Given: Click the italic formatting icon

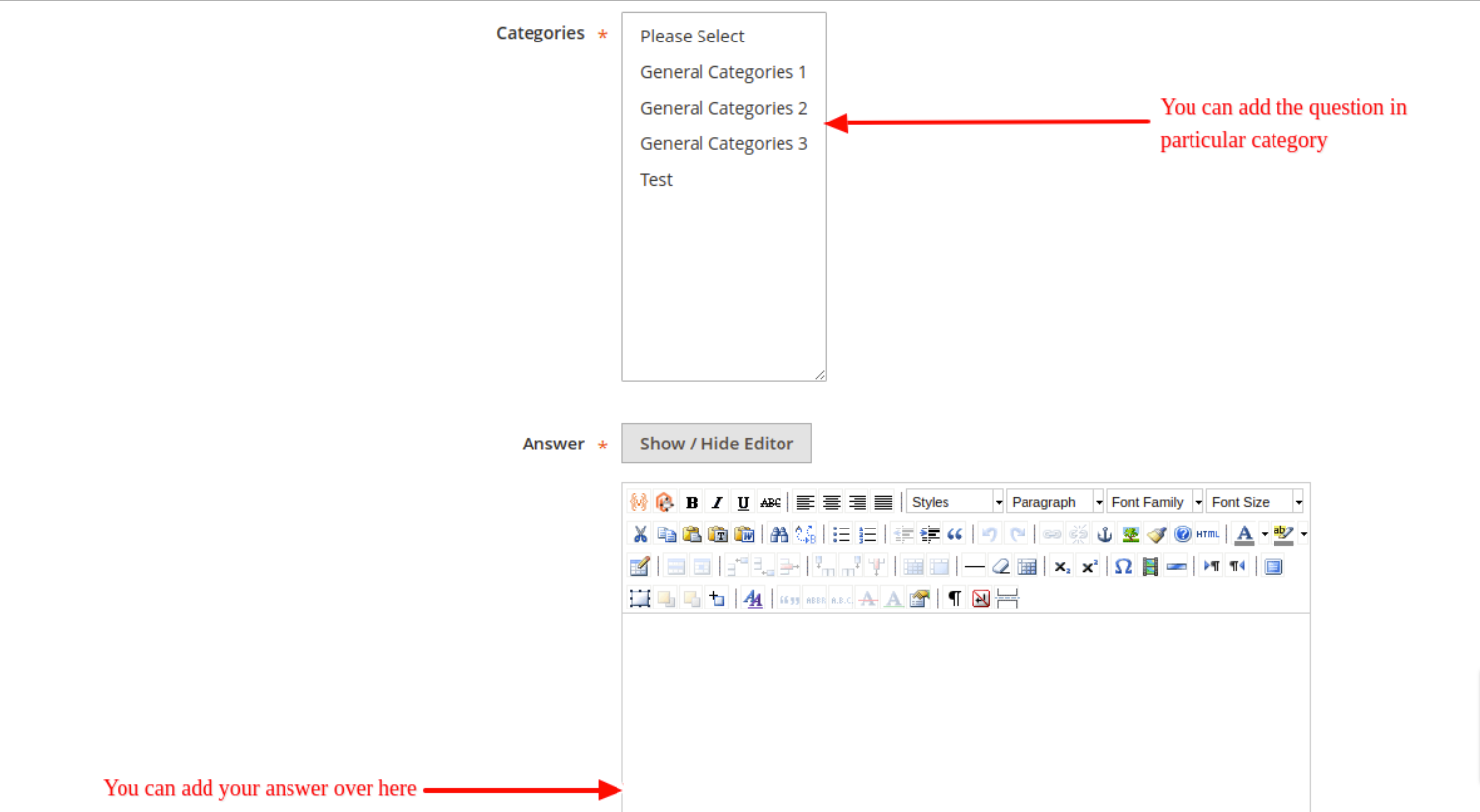Looking at the screenshot, I should pyautogui.click(x=717, y=502).
